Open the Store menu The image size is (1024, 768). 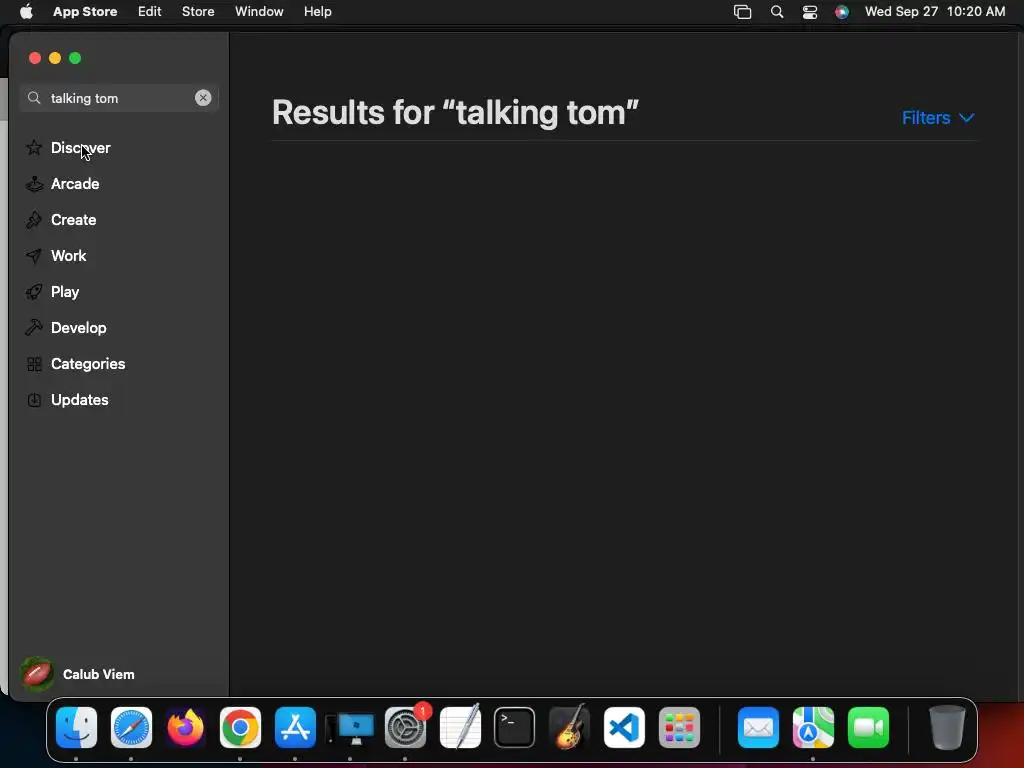[x=198, y=11]
